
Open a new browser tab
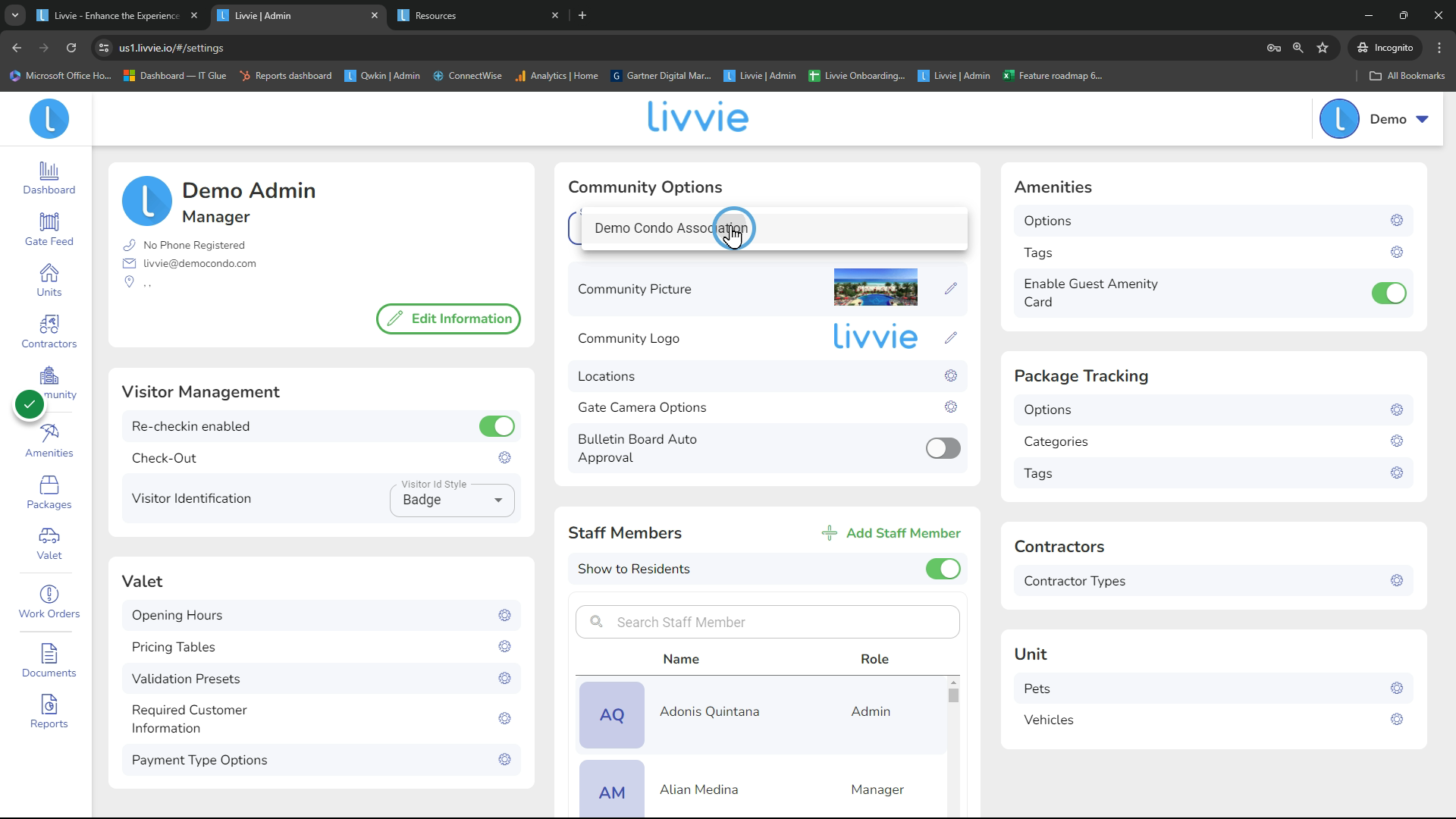coord(582,15)
